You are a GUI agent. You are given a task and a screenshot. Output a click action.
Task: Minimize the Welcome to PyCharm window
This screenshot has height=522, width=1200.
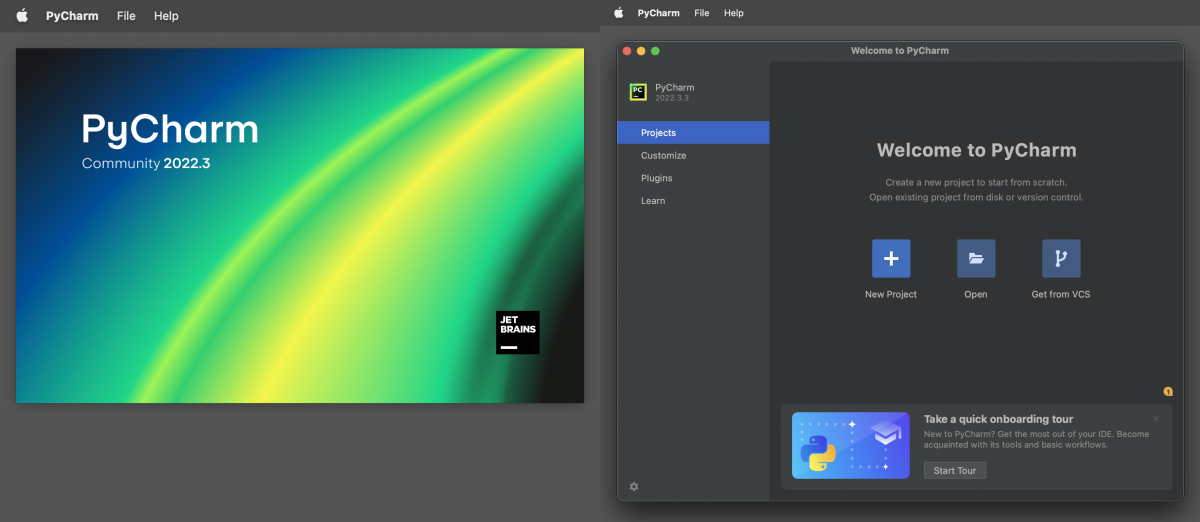point(641,51)
